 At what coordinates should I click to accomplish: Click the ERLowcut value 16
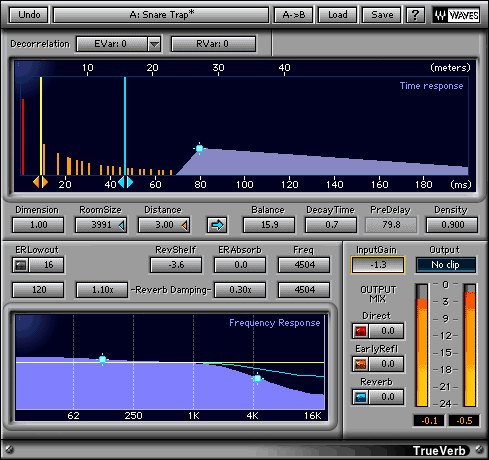click(47, 265)
